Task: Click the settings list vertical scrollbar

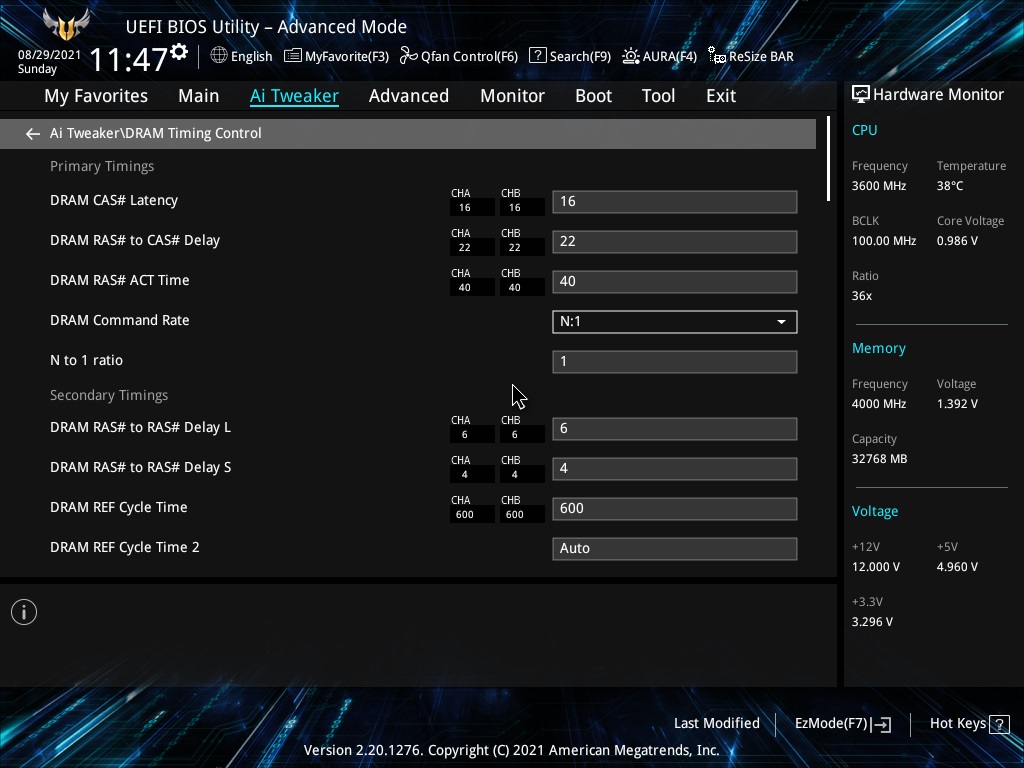Action: pyautogui.click(x=828, y=159)
